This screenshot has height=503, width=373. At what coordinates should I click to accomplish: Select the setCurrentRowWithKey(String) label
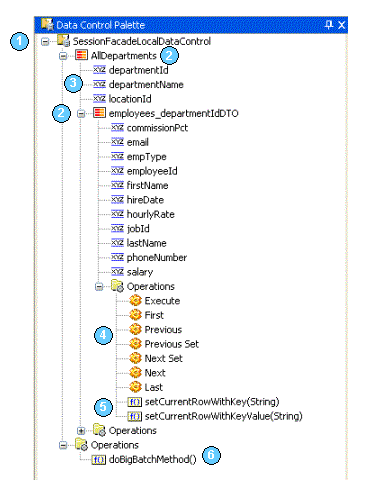(x=212, y=402)
